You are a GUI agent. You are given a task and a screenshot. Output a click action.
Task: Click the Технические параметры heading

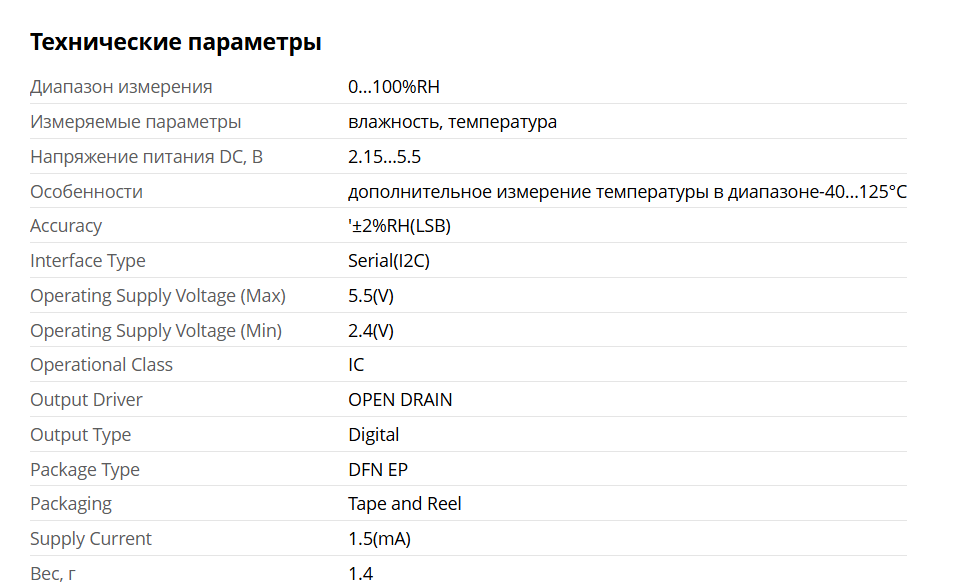[176, 42]
